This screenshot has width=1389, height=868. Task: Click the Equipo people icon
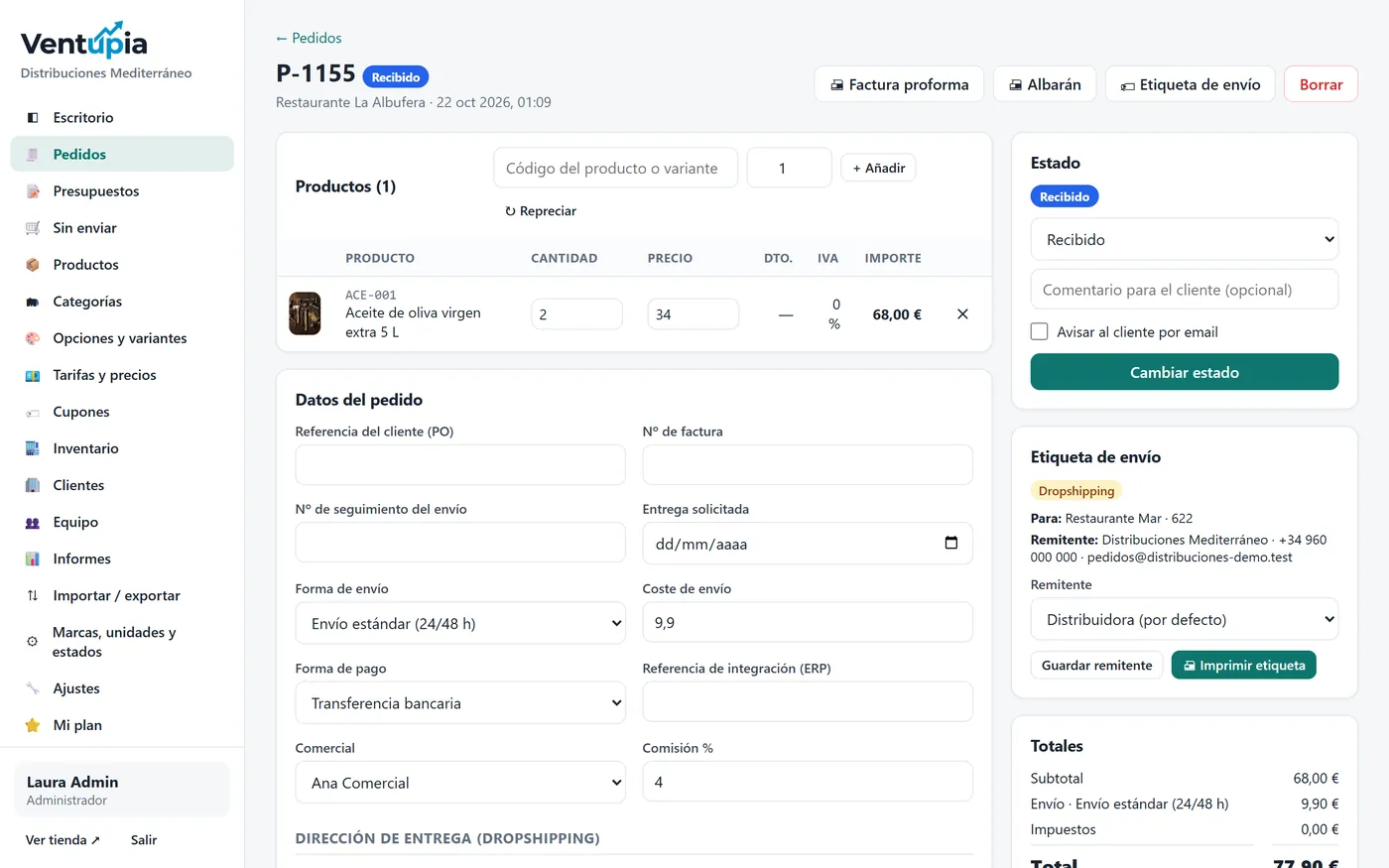pyautogui.click(x=33, y=522)
